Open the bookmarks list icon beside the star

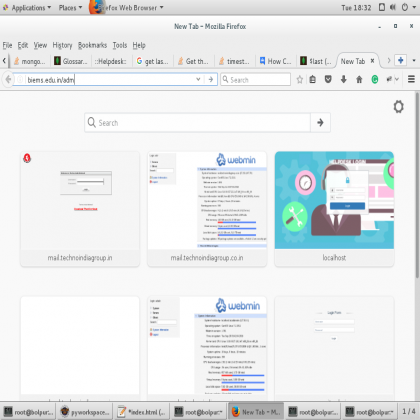click(313, 79)
